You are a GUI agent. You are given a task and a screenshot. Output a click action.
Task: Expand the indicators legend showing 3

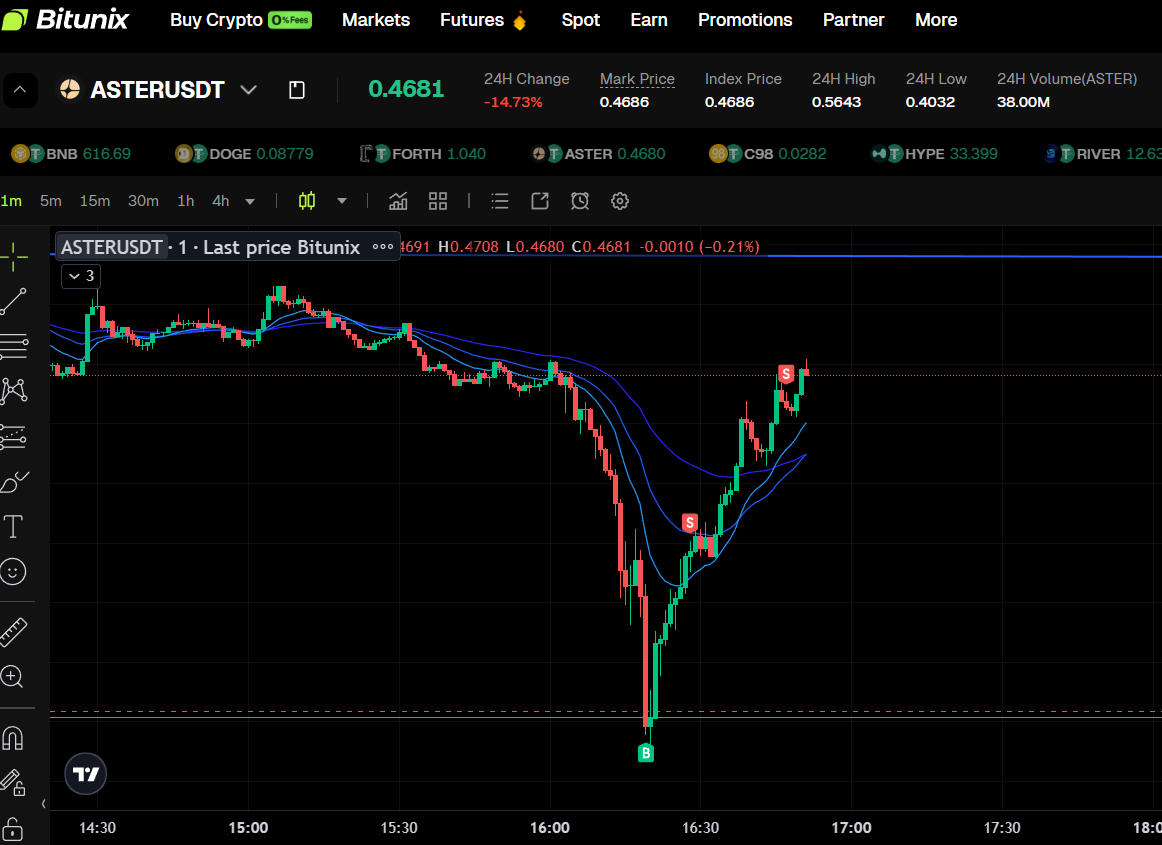pyautogui.click(x=81, y=276)
